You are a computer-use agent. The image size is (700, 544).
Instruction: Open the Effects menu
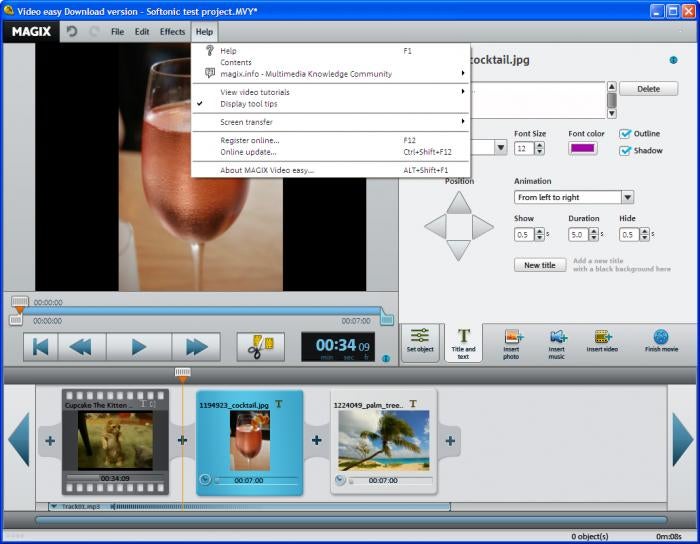click(x=172, y=32)
